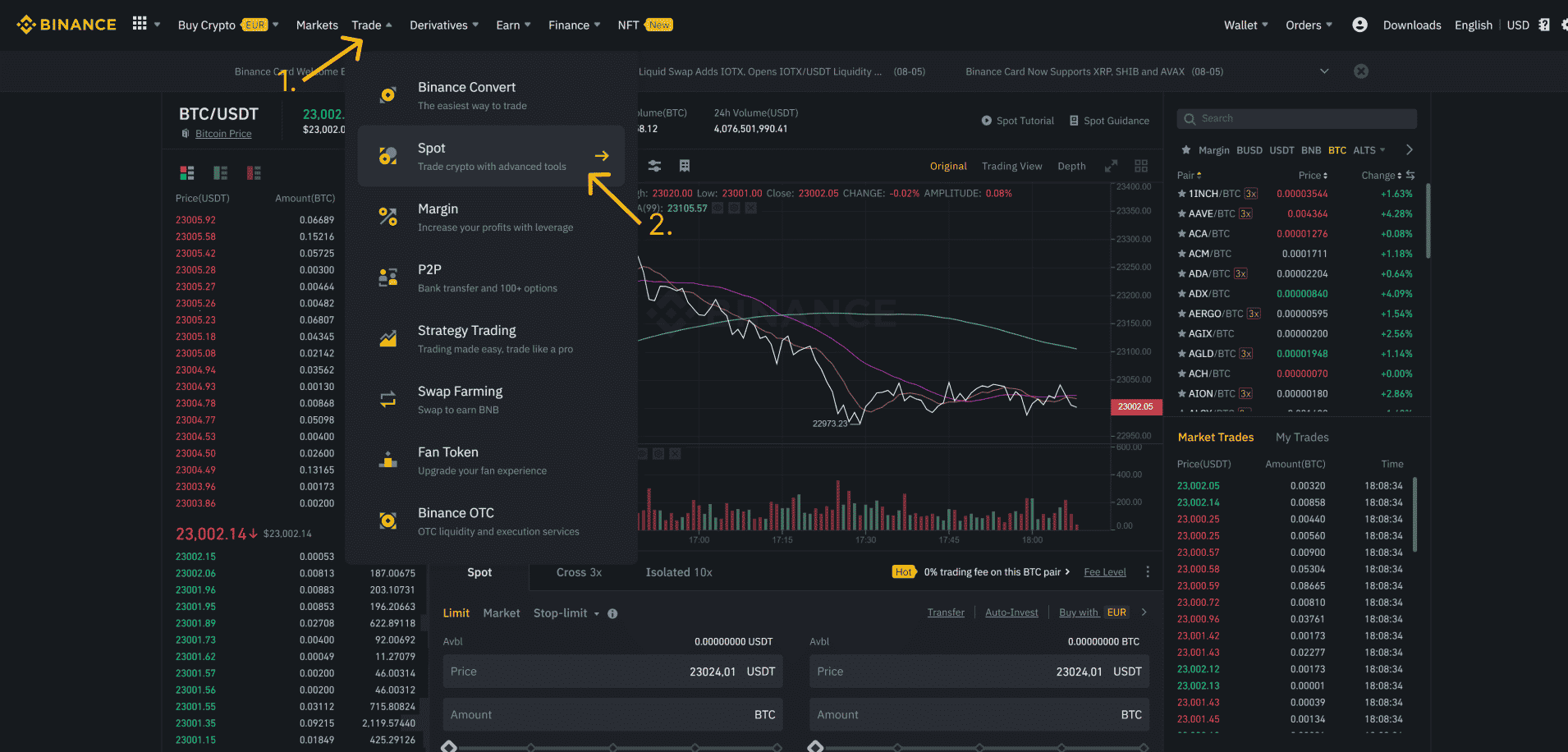Open the Bitcoin Price link
Viewport: 1568px width, 752px height.
[223, 134]
